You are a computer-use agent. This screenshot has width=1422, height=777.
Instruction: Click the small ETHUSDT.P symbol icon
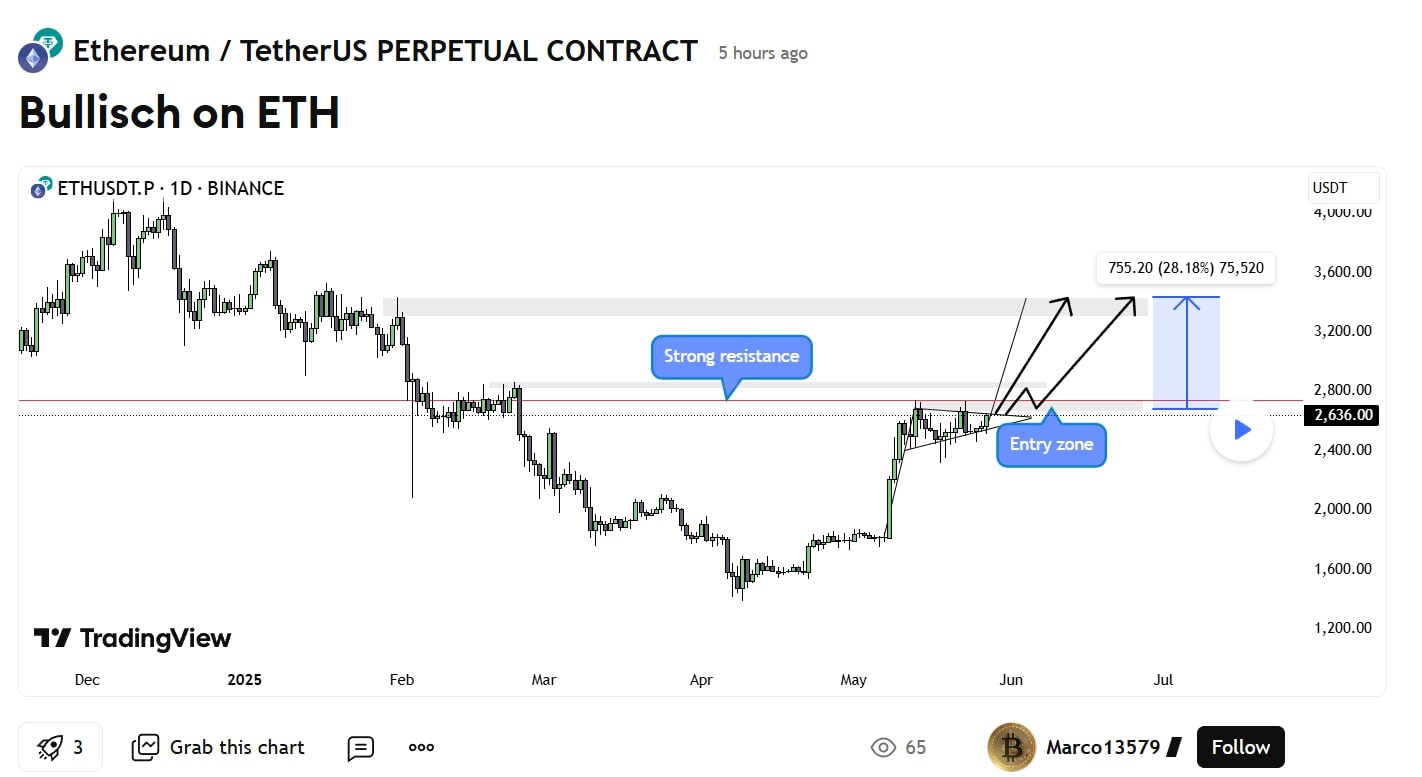point(41,188)
